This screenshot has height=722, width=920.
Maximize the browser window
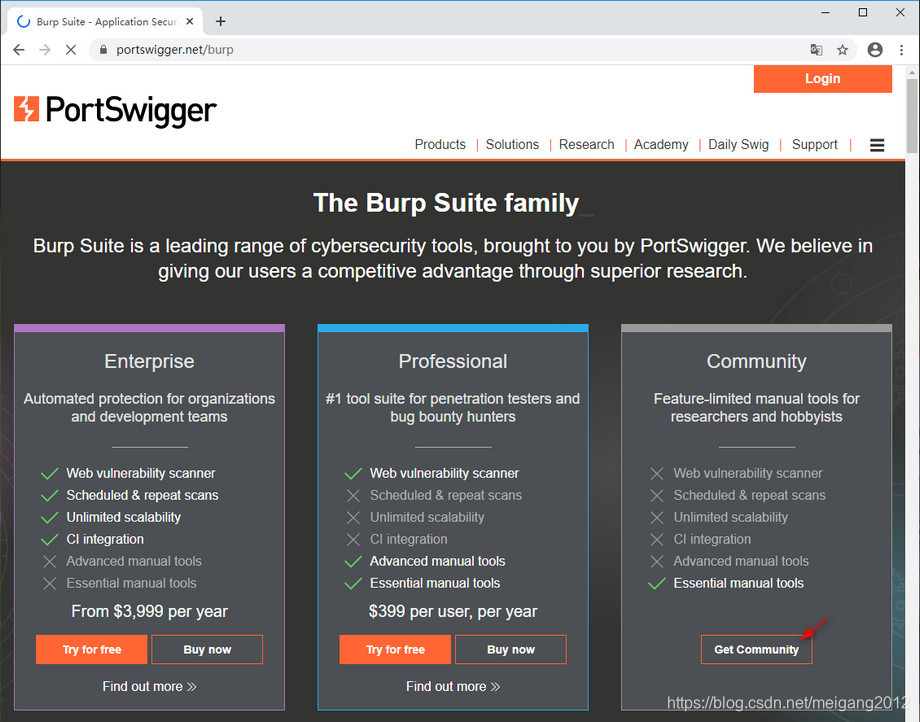[862, 12]
